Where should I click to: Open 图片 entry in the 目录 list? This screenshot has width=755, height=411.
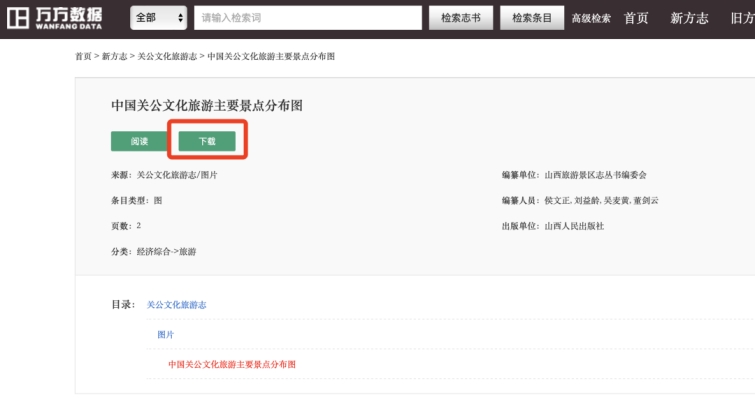(x=165, y=334)
